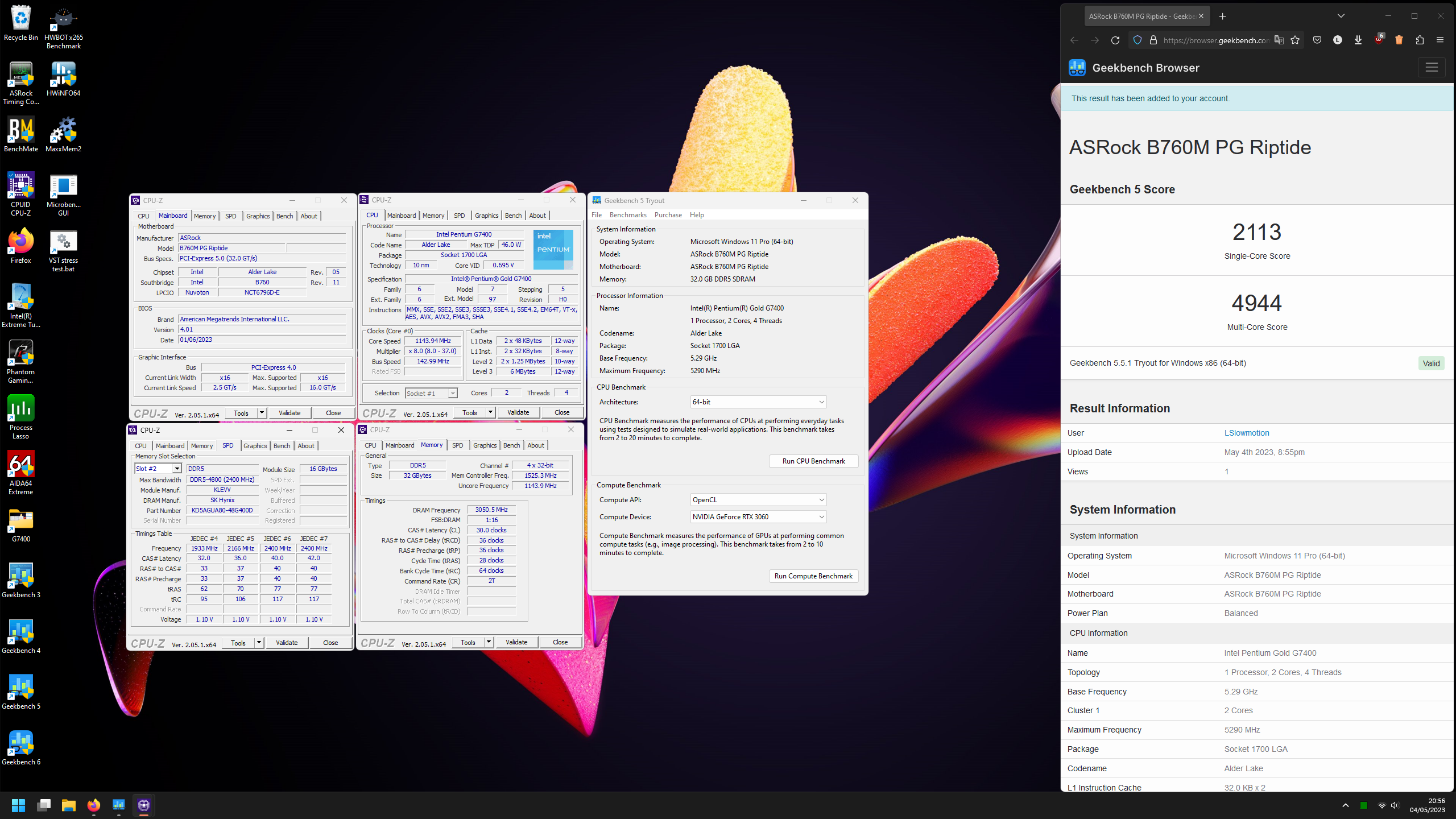
Task: Open the Recycle Bin desktop icon
Action: [x=21, y=24]
